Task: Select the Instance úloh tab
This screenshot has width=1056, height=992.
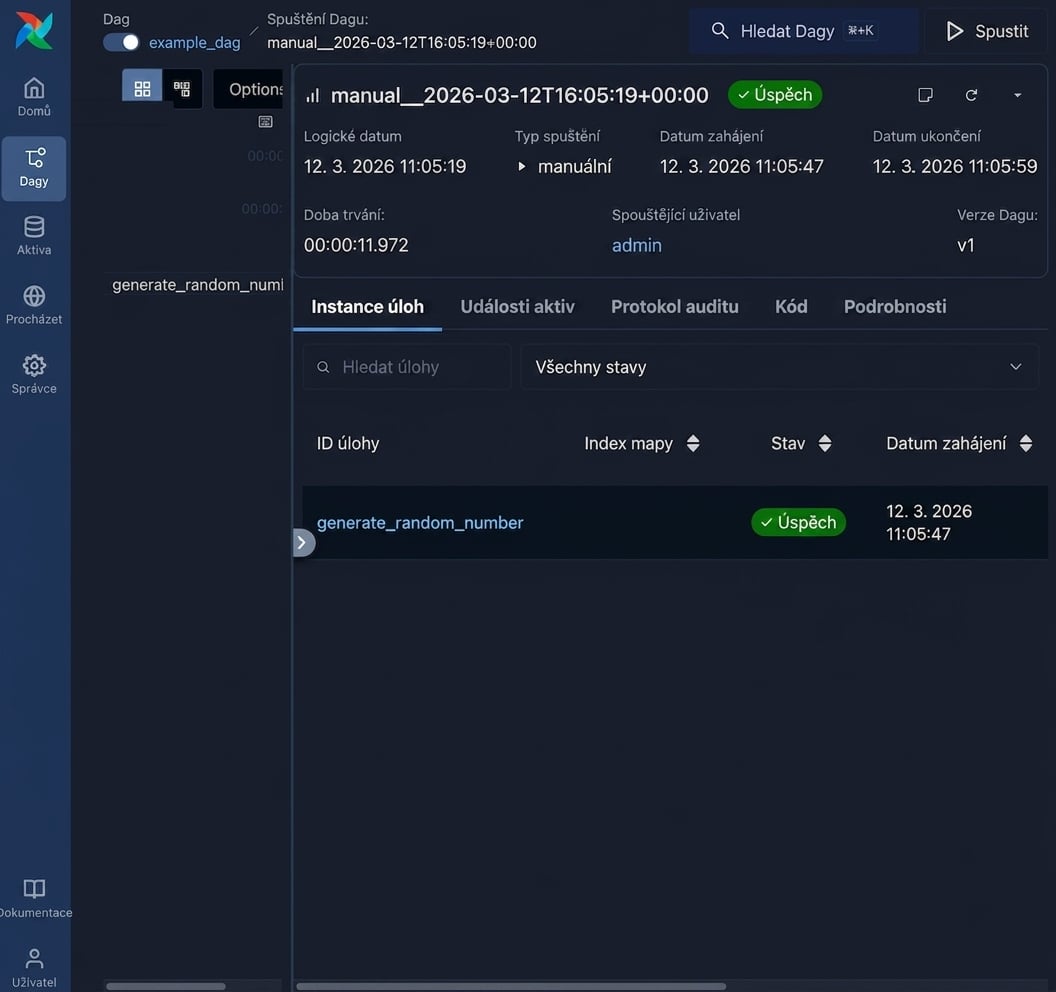Action: tap(368, 307)
